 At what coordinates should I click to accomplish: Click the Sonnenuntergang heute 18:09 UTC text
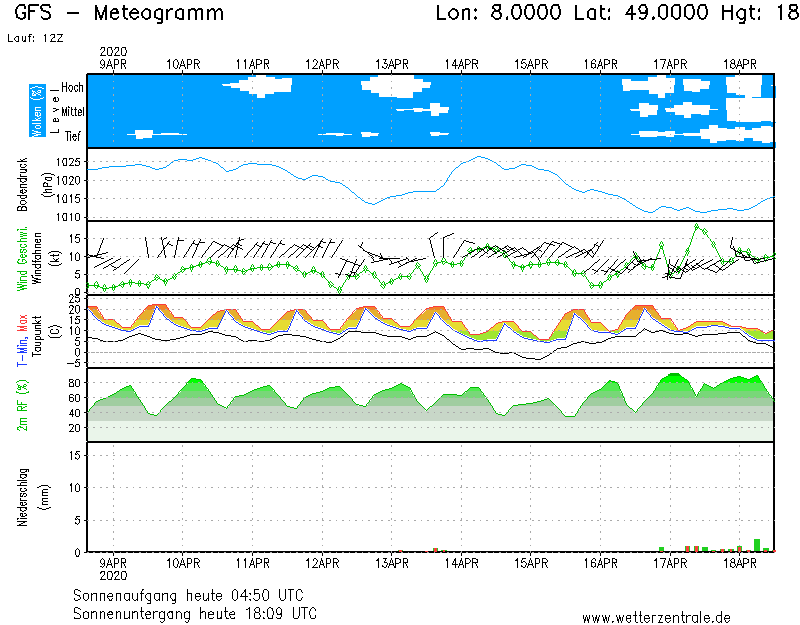point(195,613)
